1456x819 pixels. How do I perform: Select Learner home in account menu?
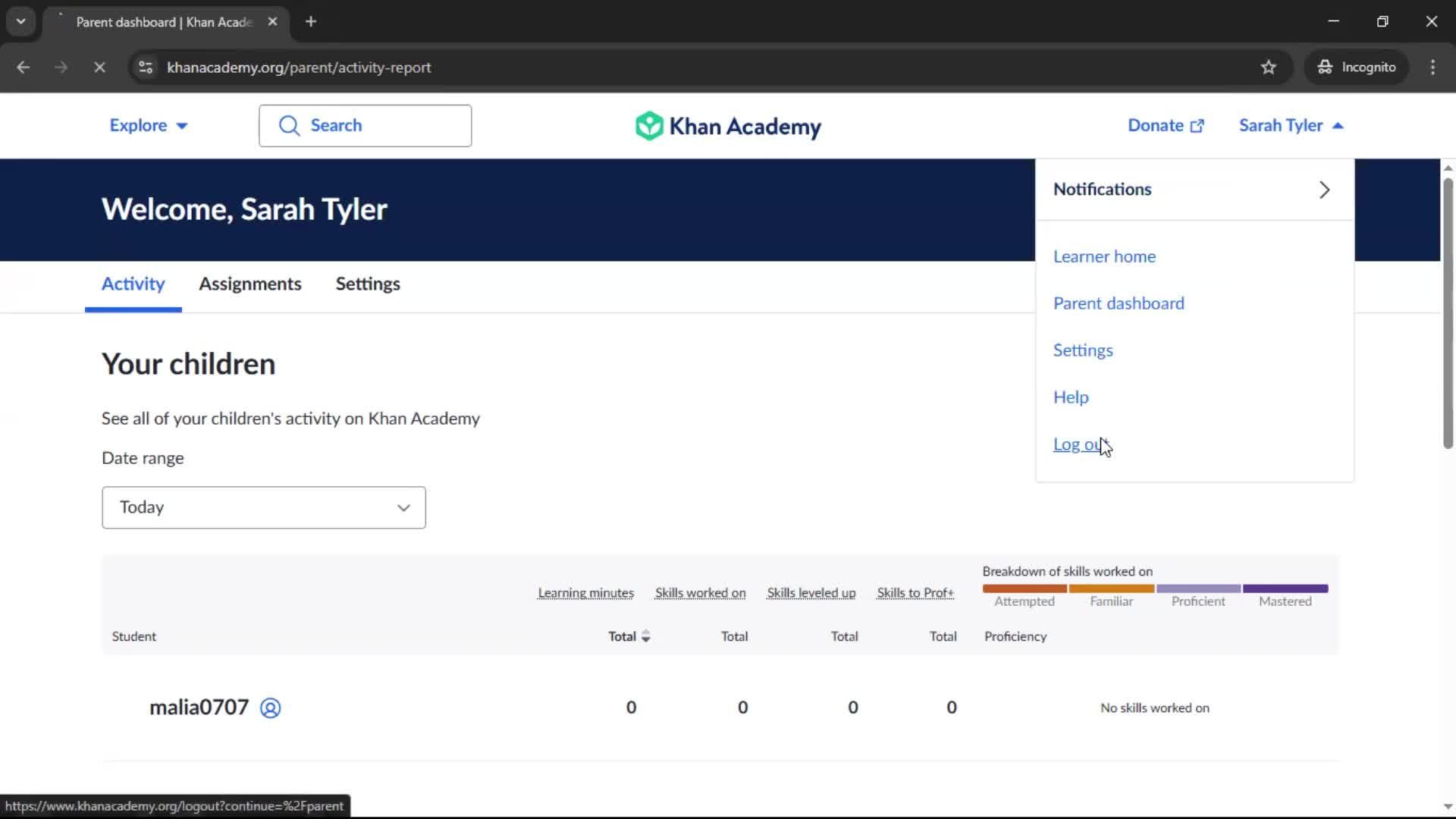(1104, 257)
